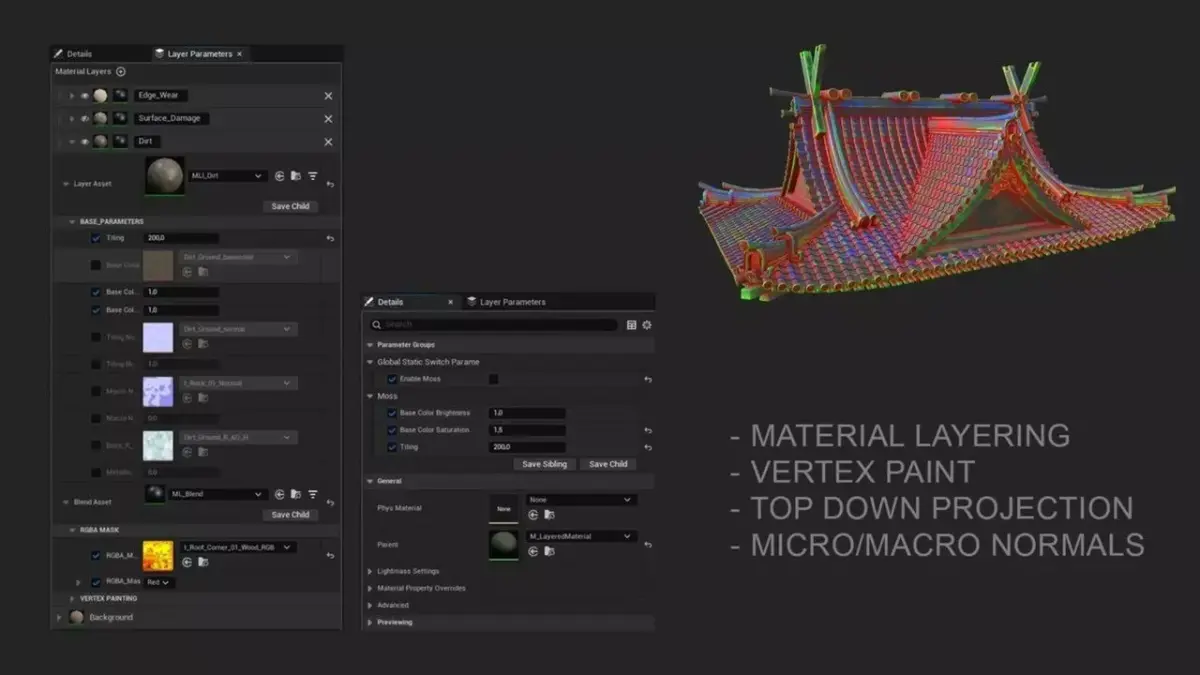Tick the Enable Moss value checkbox
The image size is (1200, 675).
[x=493, y=380]
